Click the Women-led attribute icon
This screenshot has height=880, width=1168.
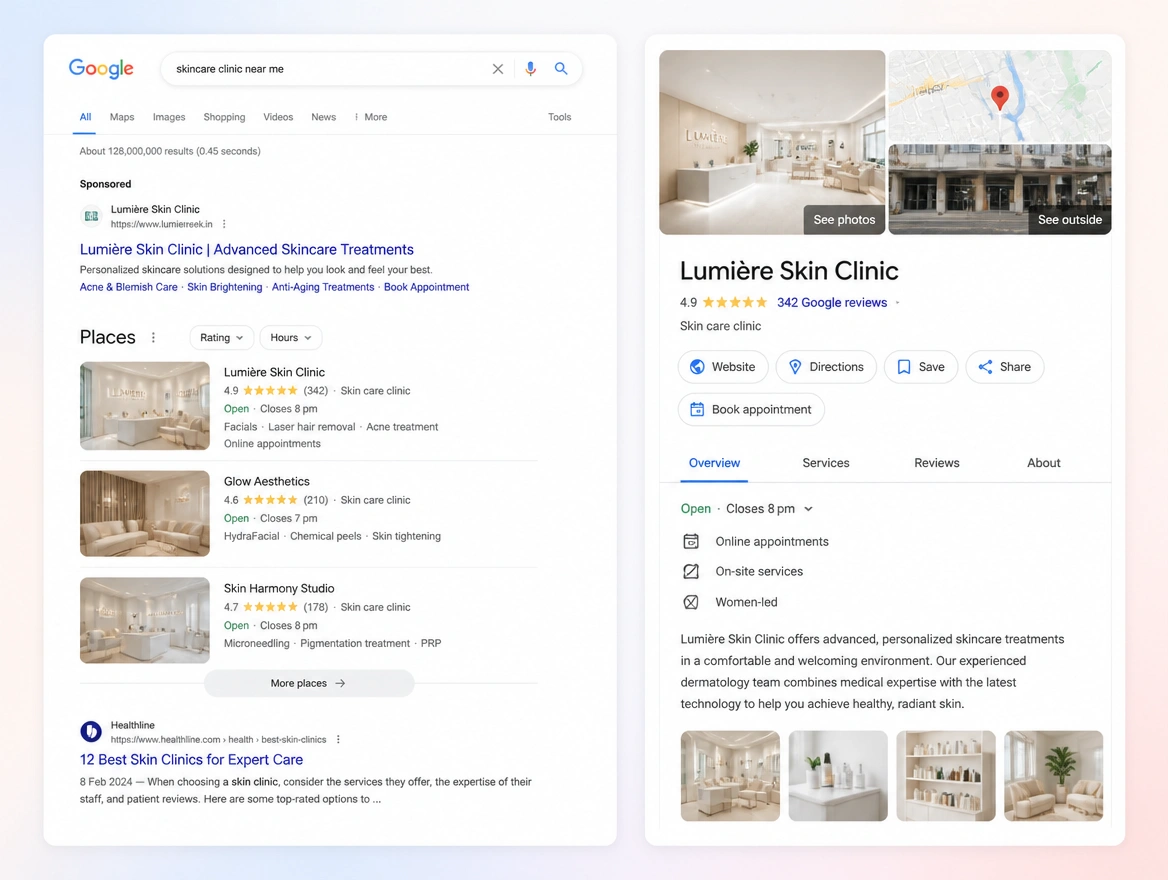[x=691, y=602]
